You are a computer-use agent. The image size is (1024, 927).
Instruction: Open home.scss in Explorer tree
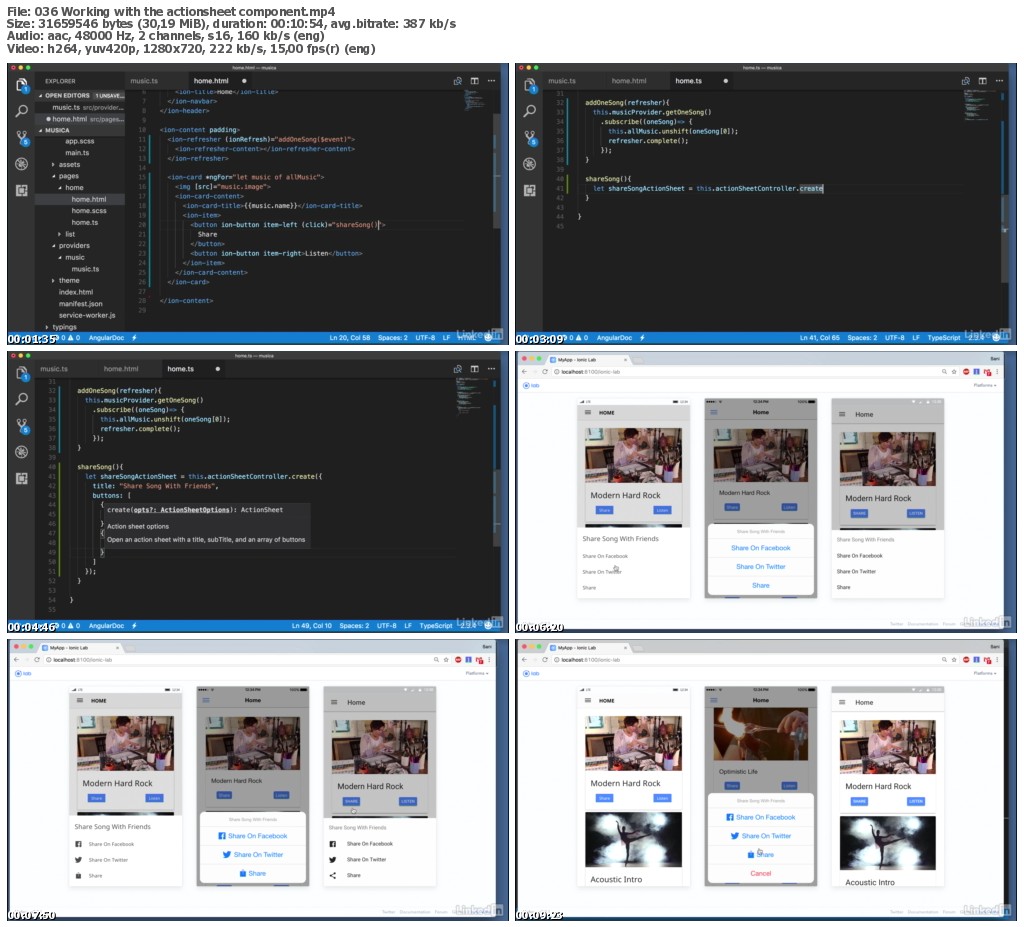pos(89,211)
